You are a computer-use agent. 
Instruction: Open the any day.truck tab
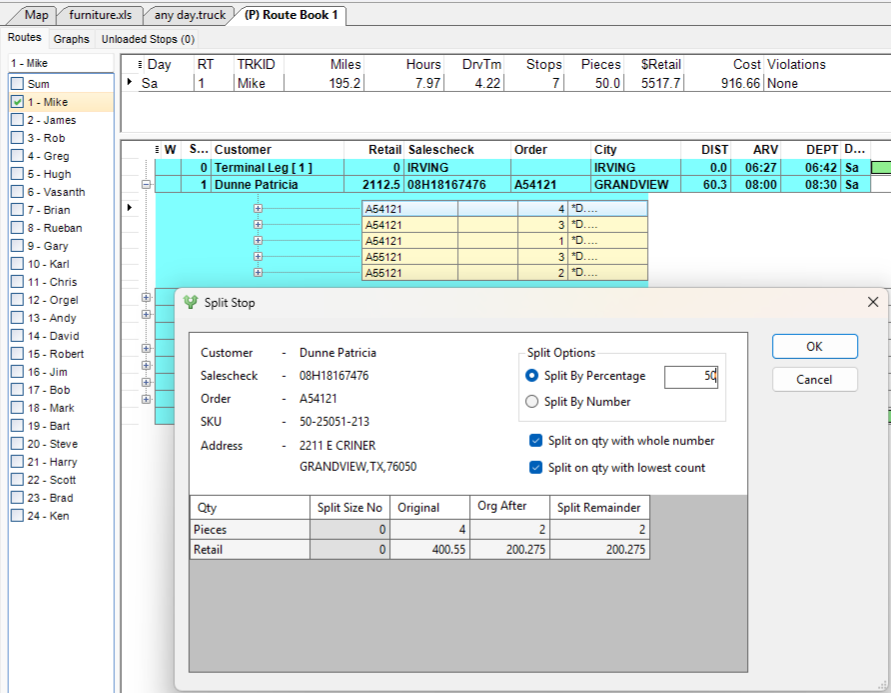[x=190, y=15]
